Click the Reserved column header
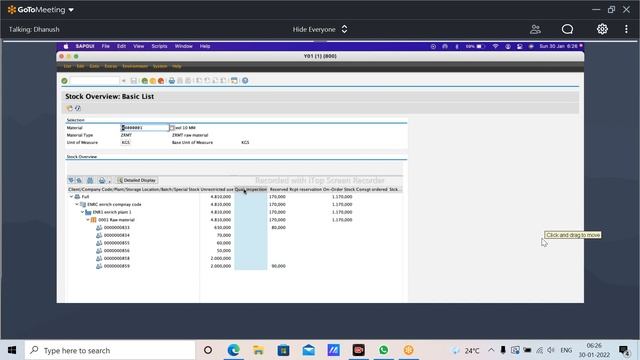 pos(279,189)
